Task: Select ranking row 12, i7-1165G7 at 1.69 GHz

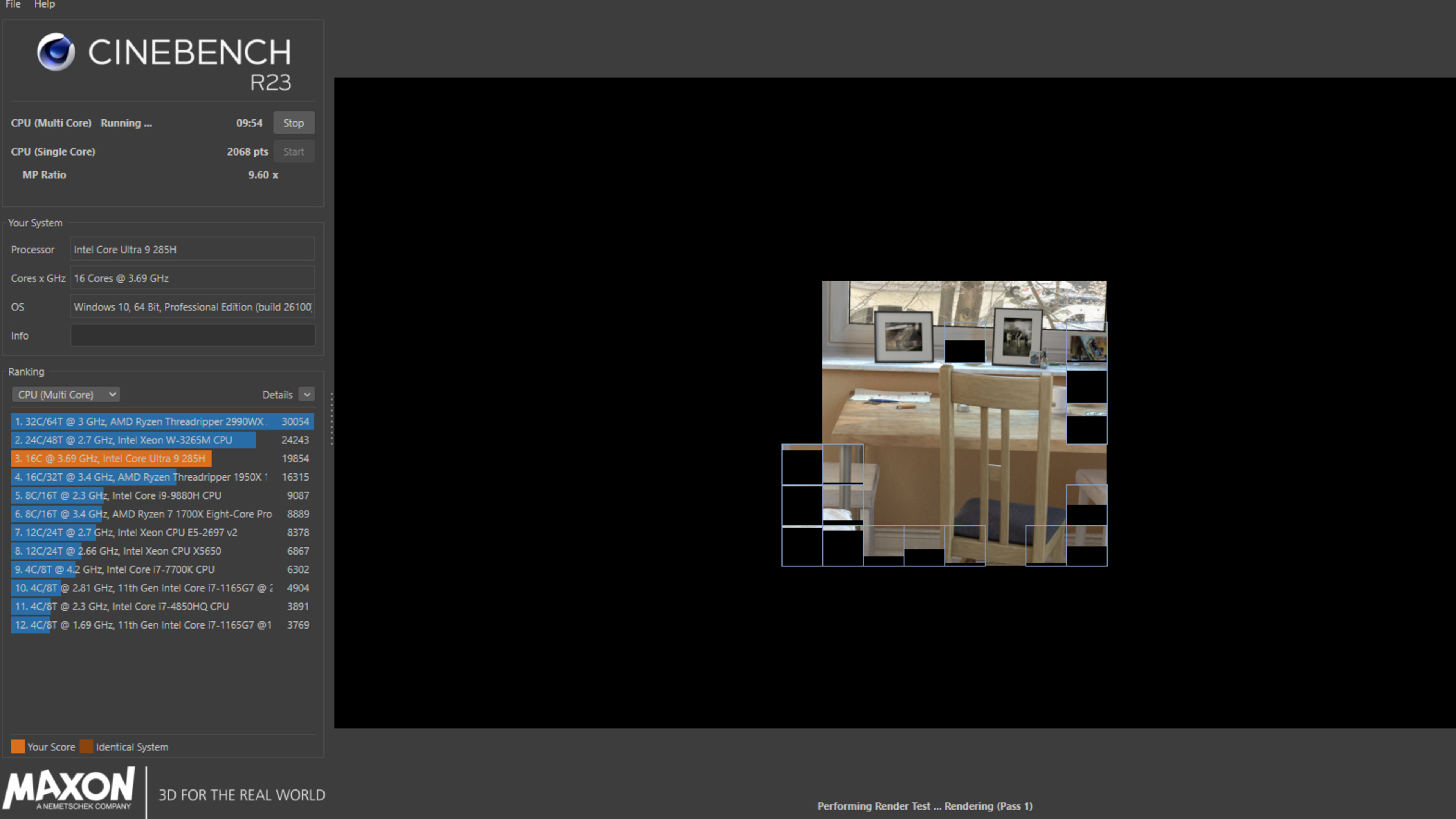Action: coord(162,625)
